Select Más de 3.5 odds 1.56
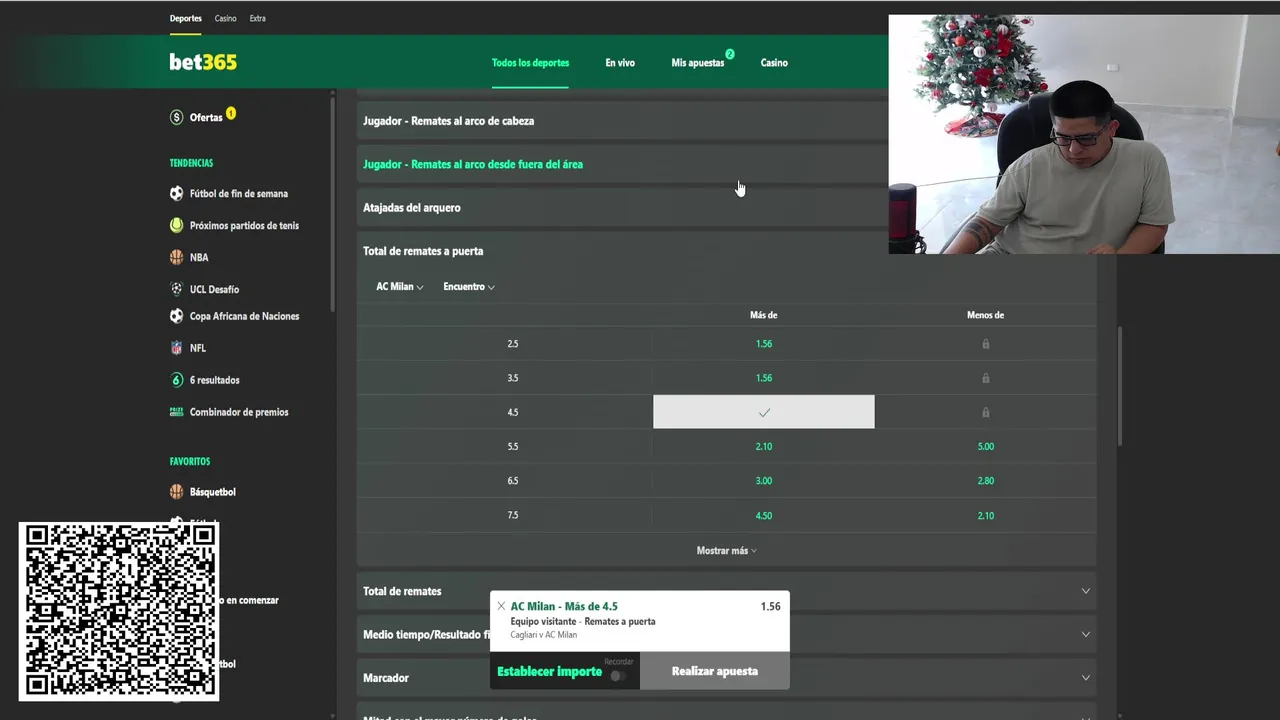This screenshot has height=720, width=1280. (x=764, y=378)
